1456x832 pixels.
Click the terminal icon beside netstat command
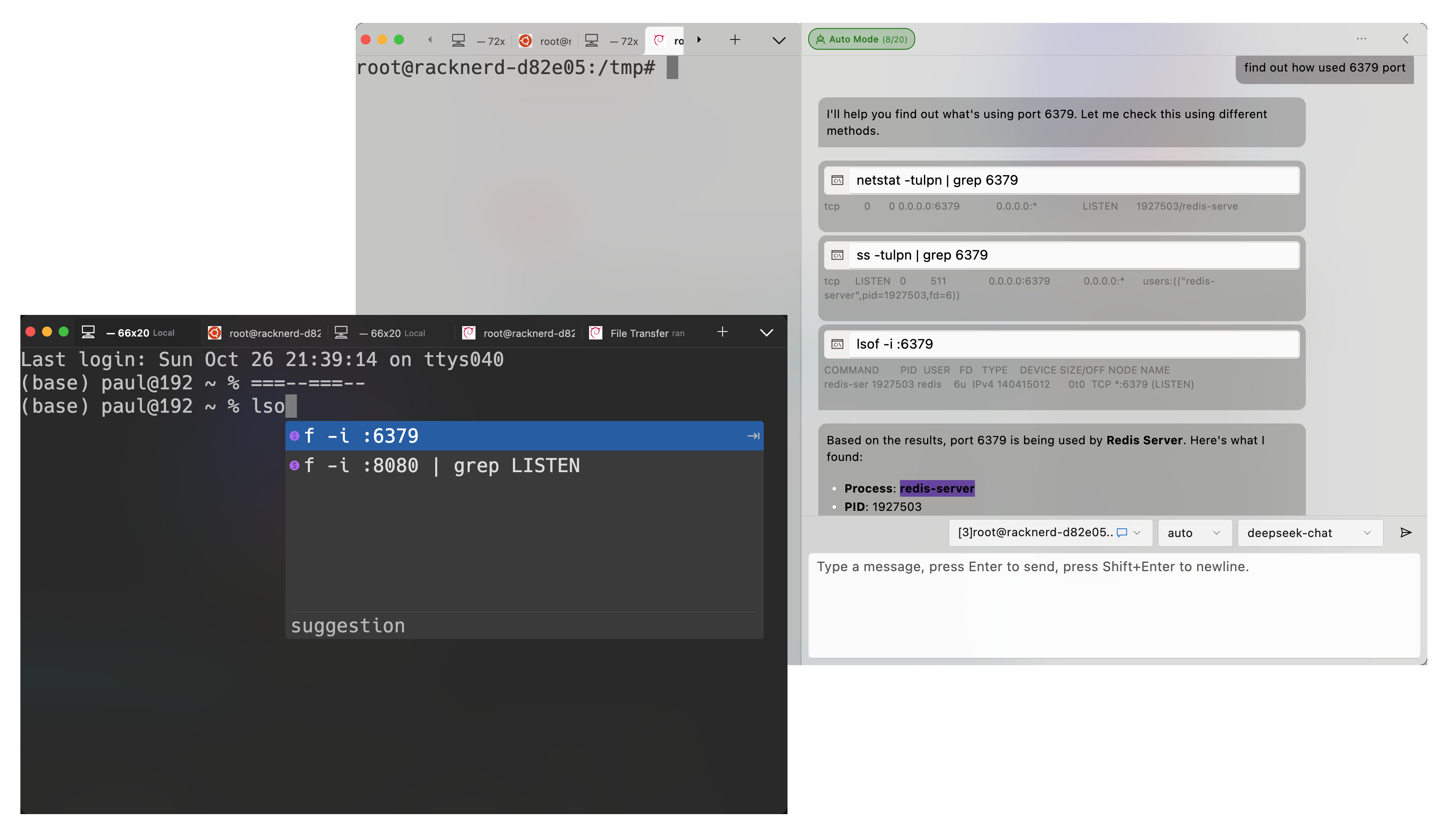837,181
